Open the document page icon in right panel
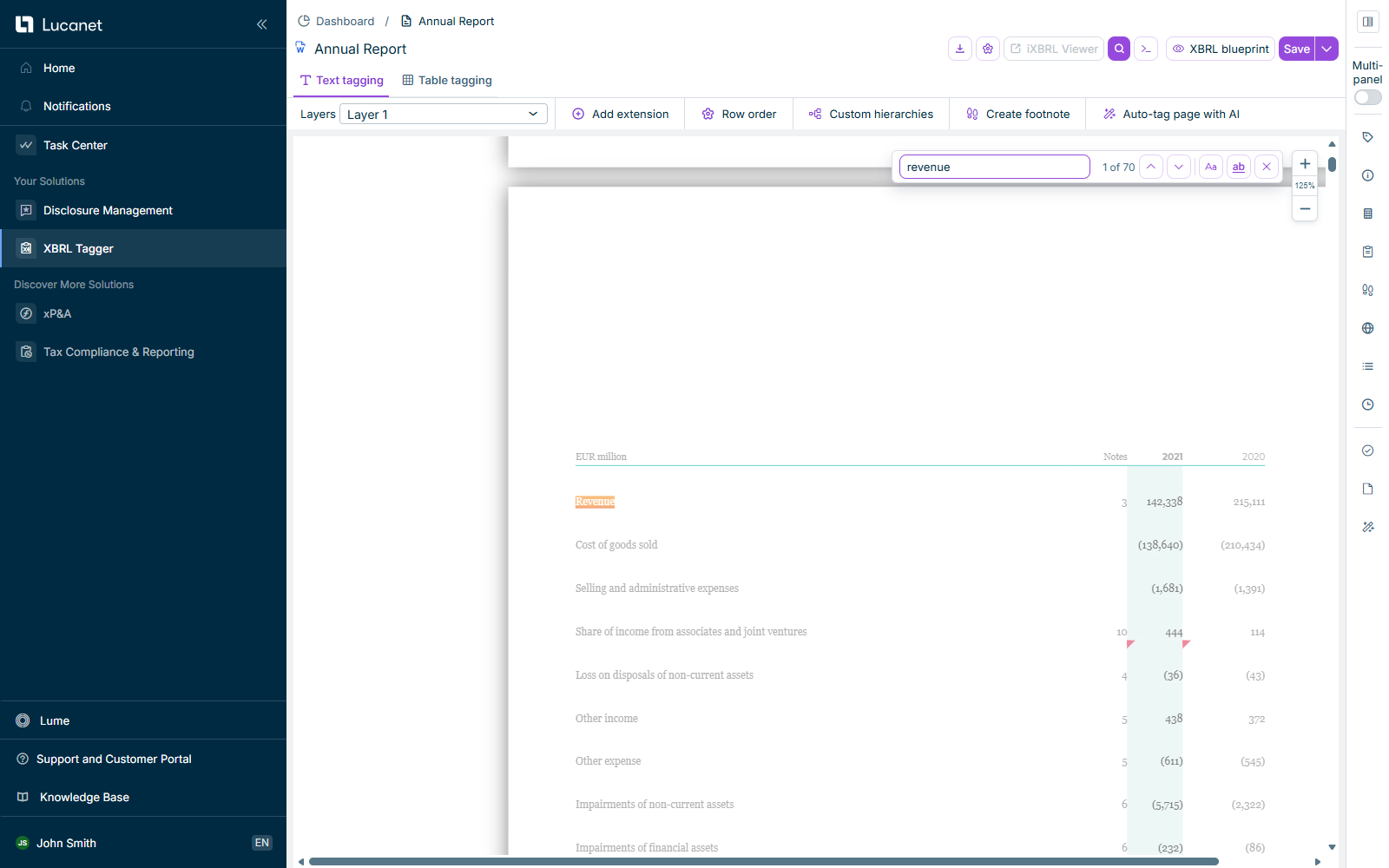 (x=1368, y=489)
